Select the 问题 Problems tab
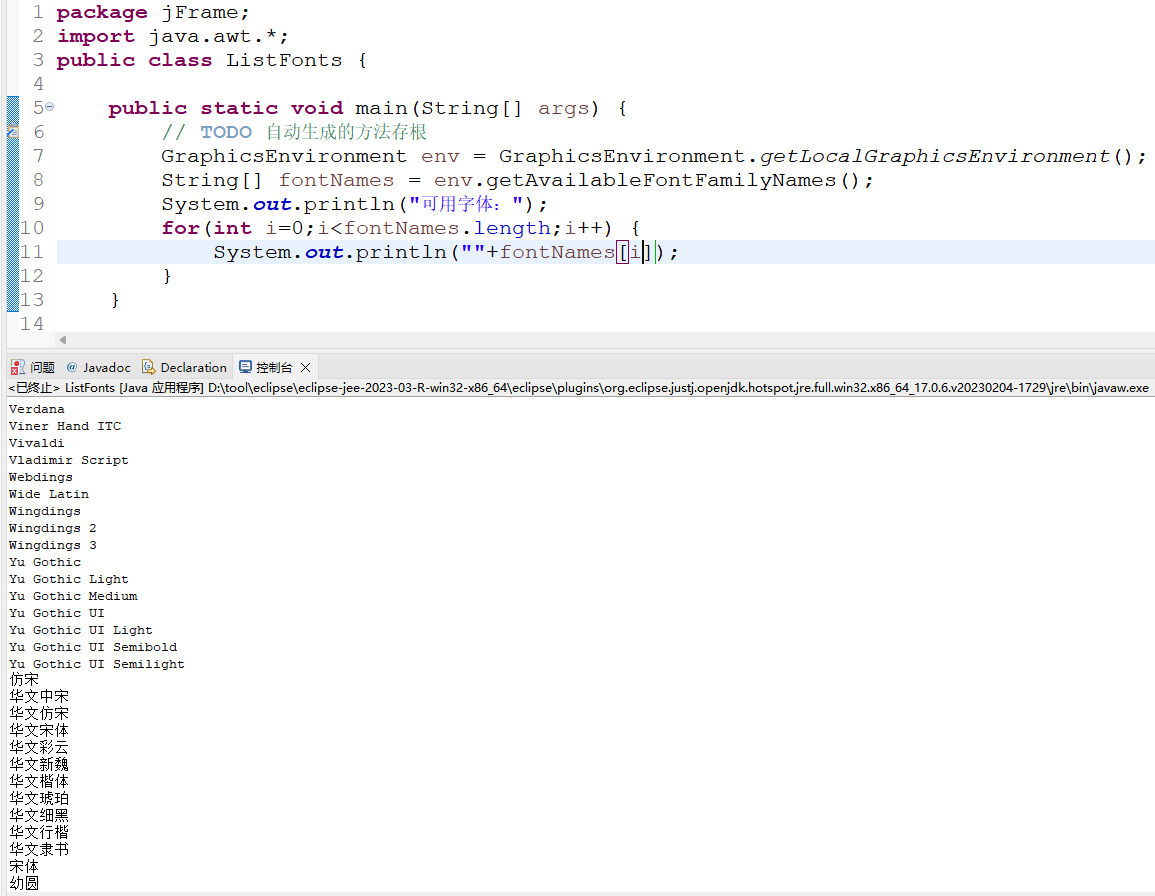 coord(40,366)
